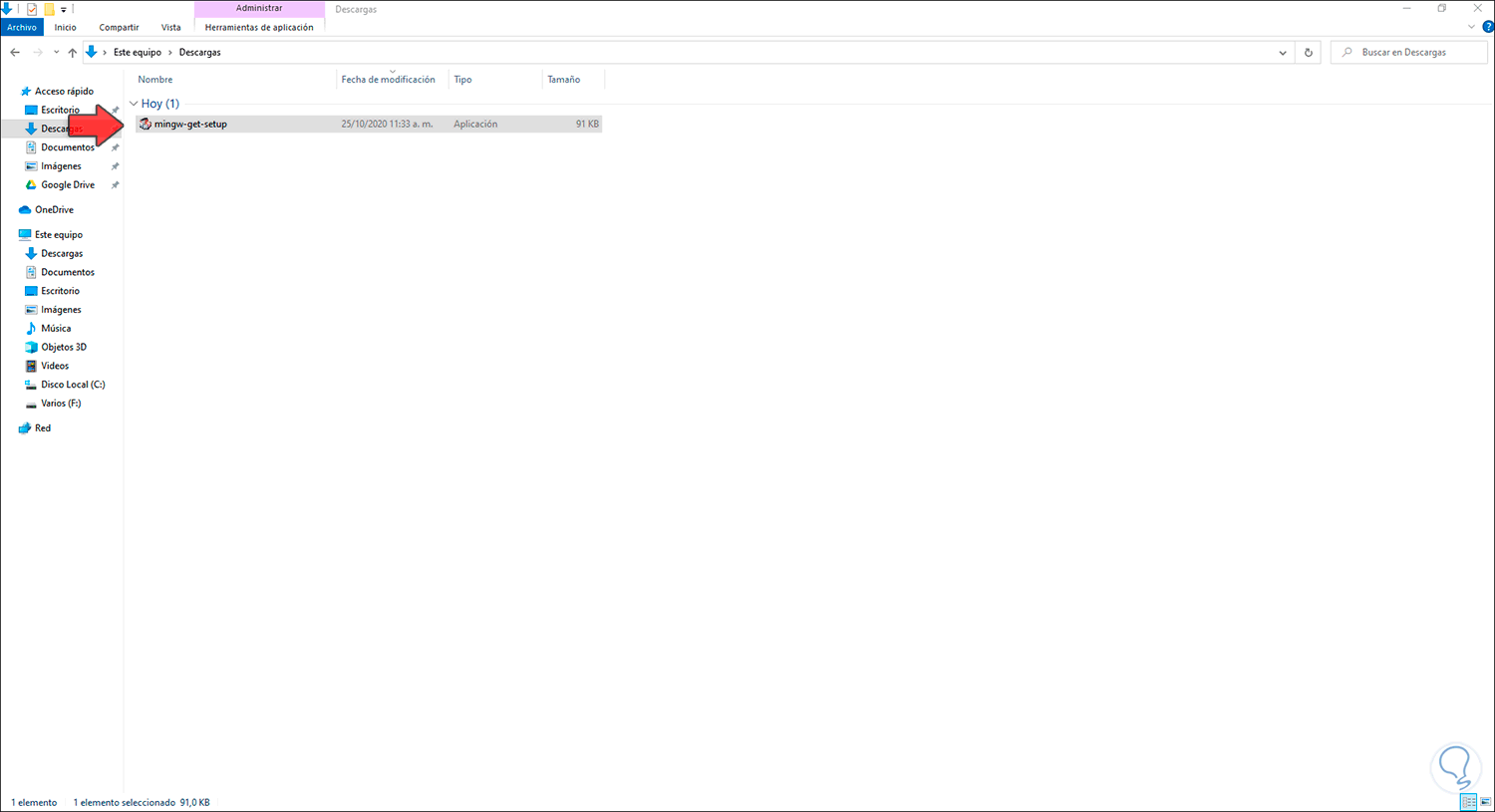Select the mingw-get-setup file name
Viewport: 1495px width, 812px height.
191,125
